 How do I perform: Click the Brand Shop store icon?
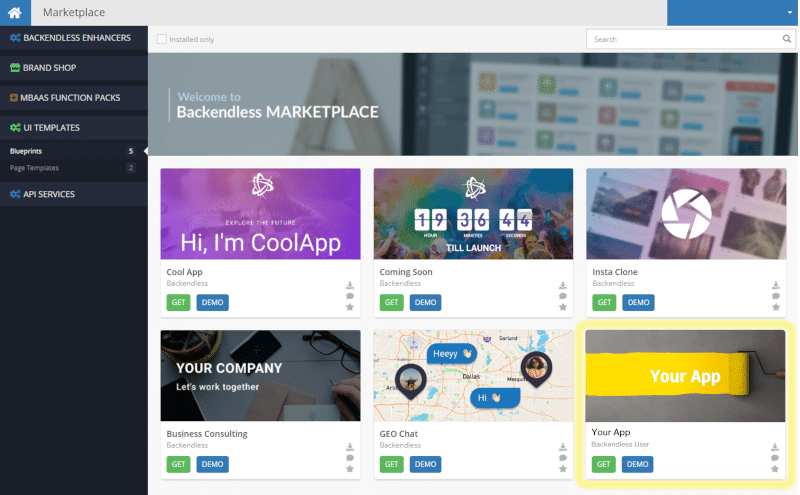tap(15, 68)
